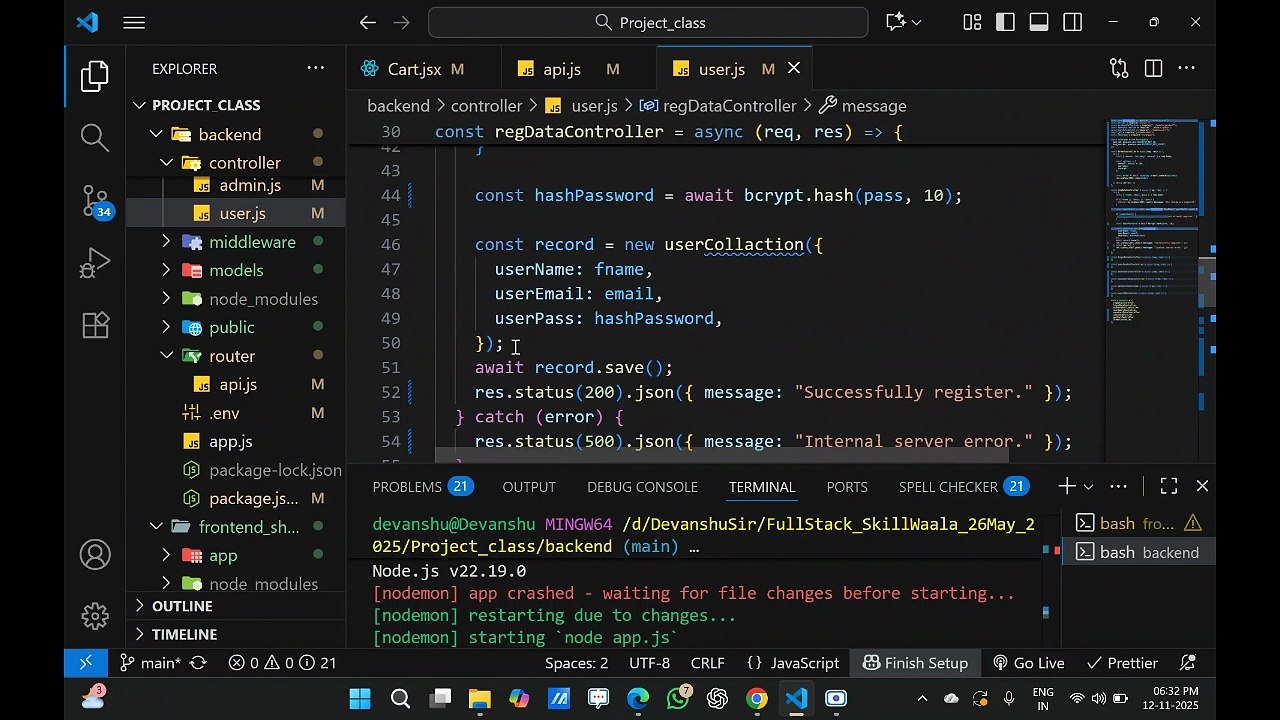Image resolution: width=1280 pixels, height=720 pixels.
Task: Expand the OUTLINE section
Action: (x=236, y=606)
